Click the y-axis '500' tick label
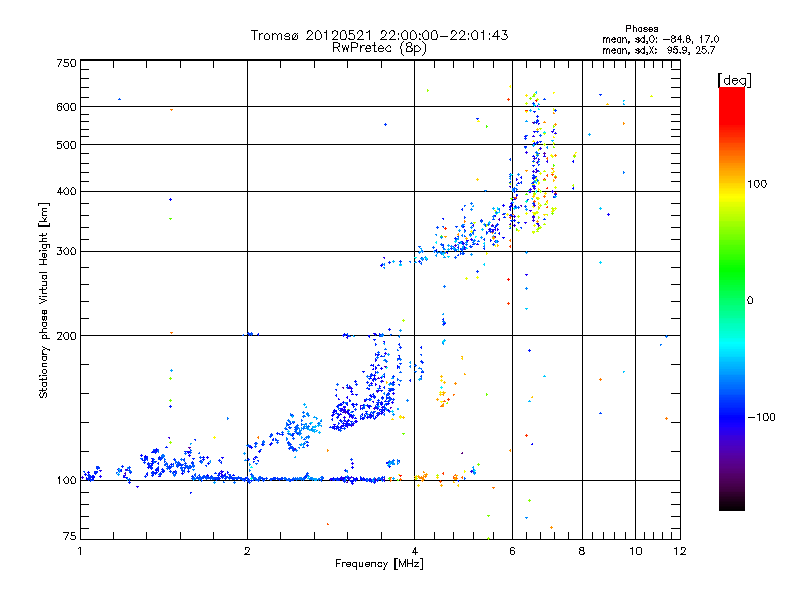The image size is (800, 600). [x=66, y=145]
